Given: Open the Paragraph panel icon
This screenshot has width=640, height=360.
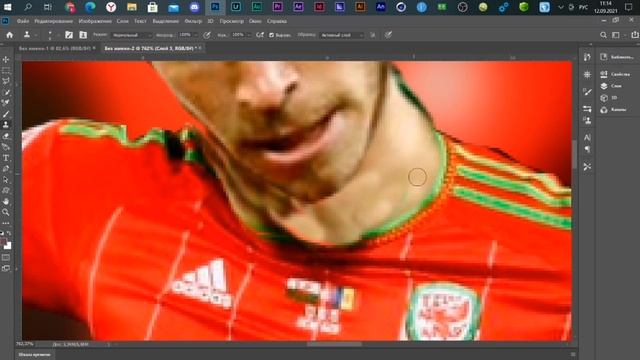Looking at the screenshot, I should point(587,149).
